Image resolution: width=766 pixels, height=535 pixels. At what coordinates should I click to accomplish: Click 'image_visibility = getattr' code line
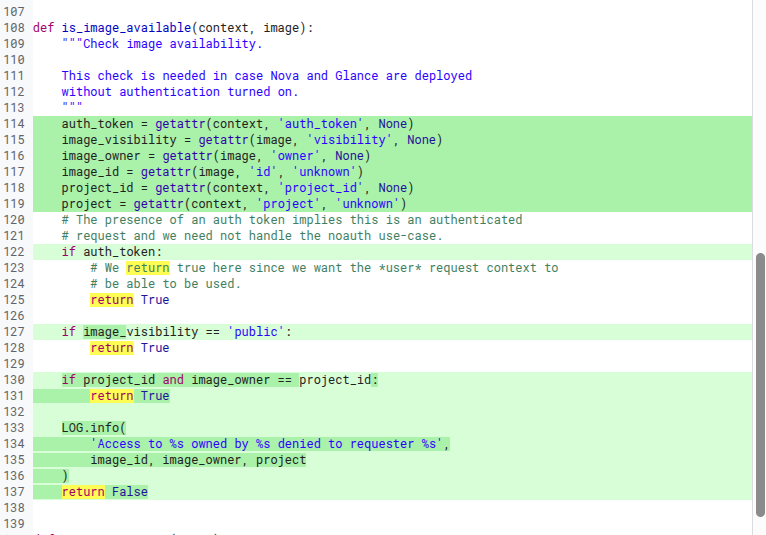pos(252,140)
